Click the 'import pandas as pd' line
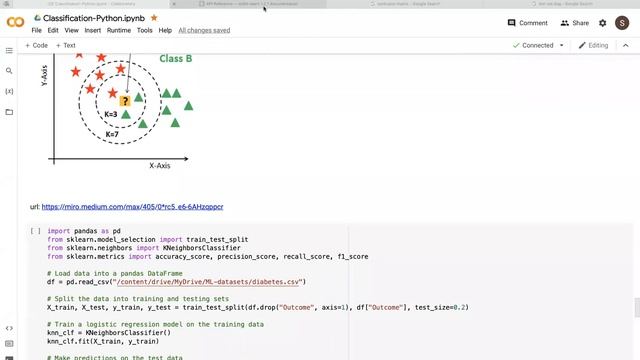Screen dimensions: 640x360 point(84,231)
